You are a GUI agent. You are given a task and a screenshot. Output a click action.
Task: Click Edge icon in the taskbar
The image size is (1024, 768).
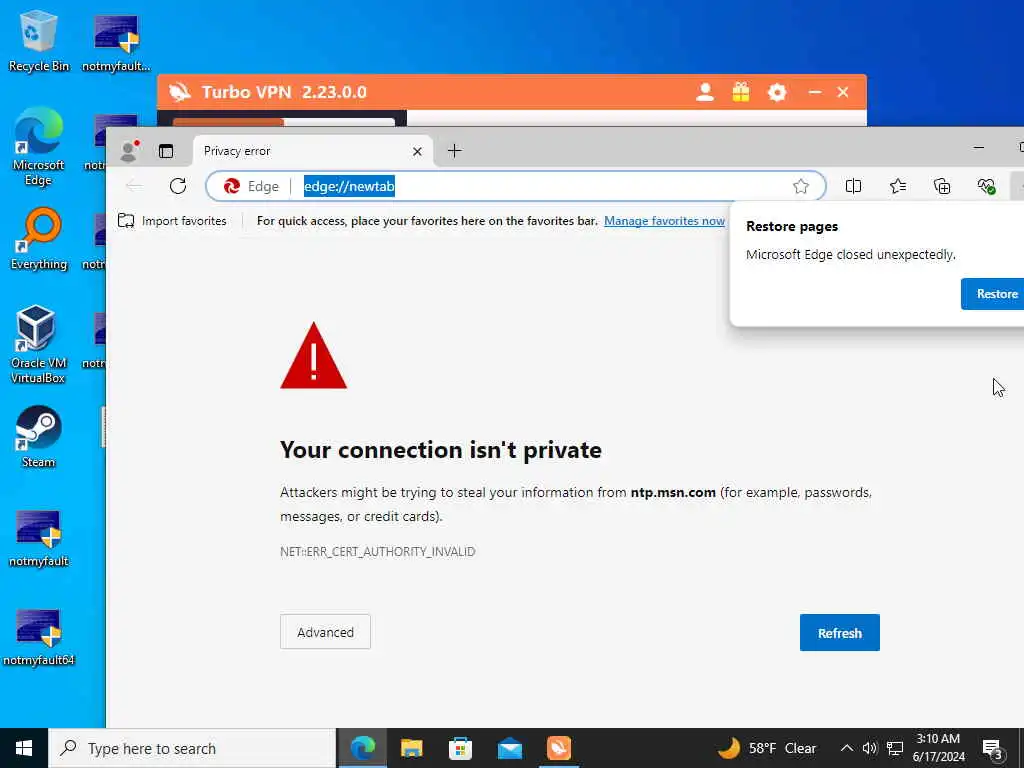[362, 748]
